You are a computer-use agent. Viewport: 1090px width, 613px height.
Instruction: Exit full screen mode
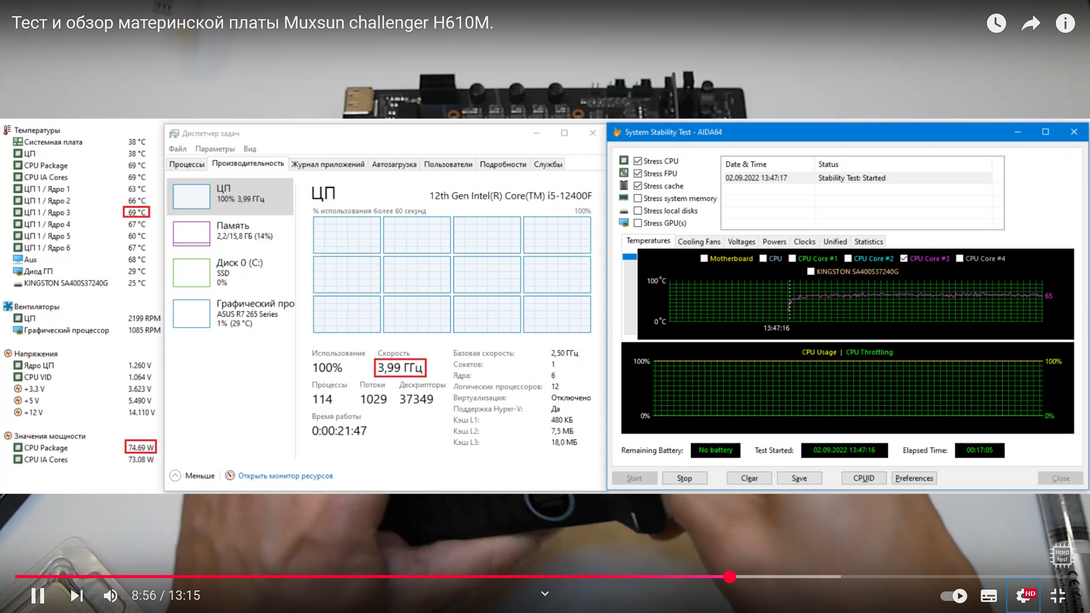pyautogui.click(x=1058, y=596)
